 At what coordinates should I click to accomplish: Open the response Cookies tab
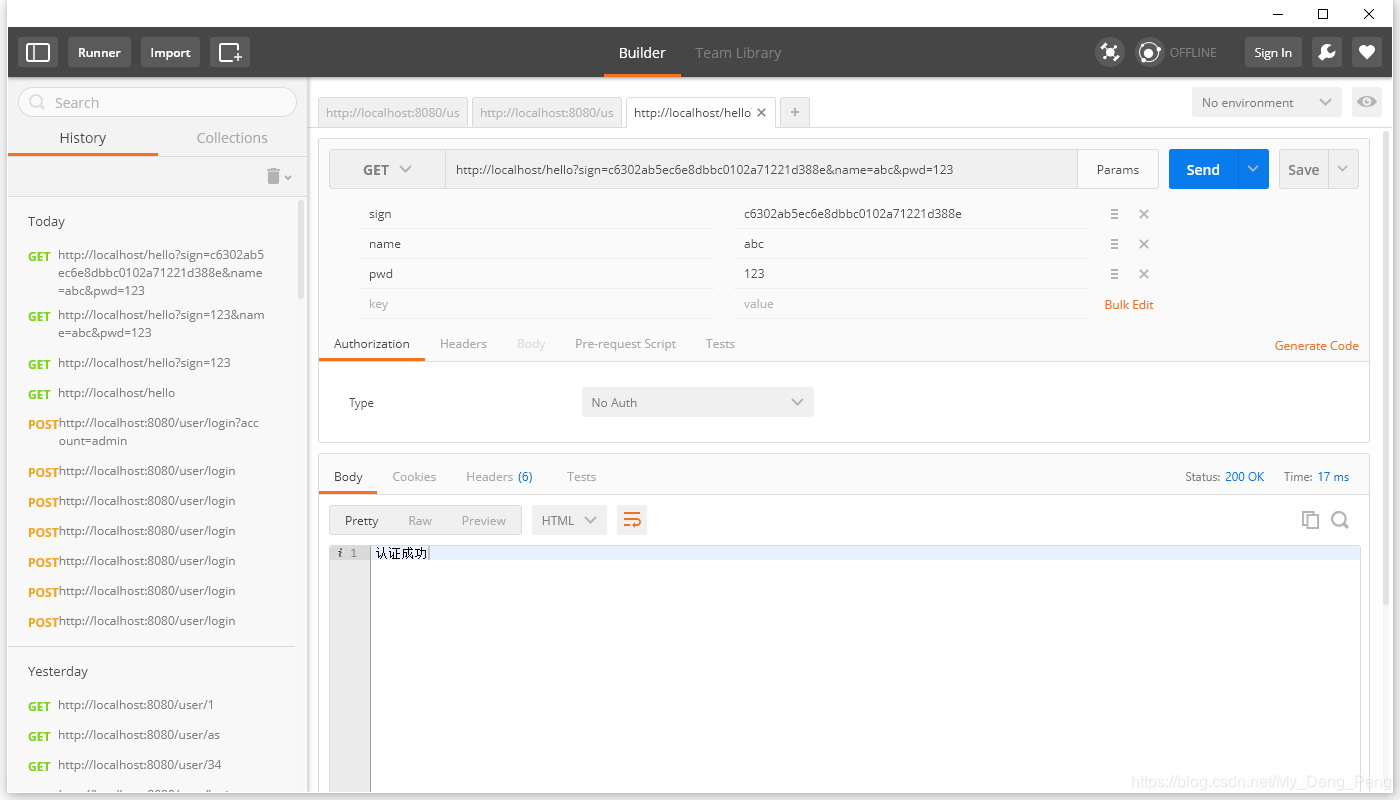coord(414,477)
